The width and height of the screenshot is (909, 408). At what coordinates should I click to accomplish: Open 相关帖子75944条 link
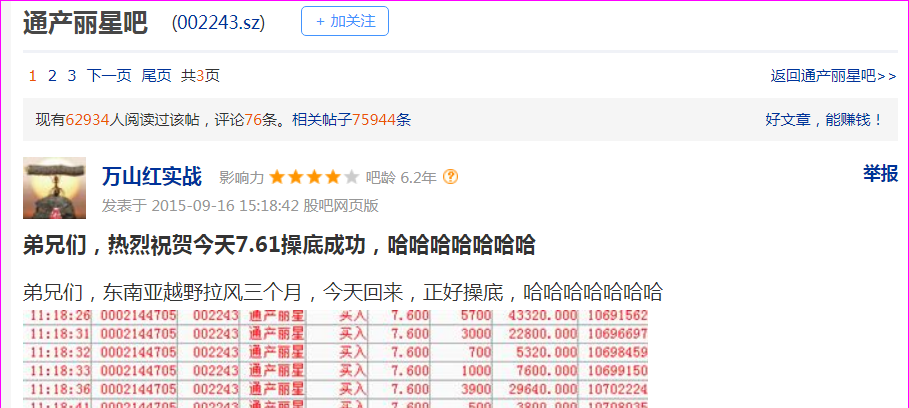[x=351, y=120]
